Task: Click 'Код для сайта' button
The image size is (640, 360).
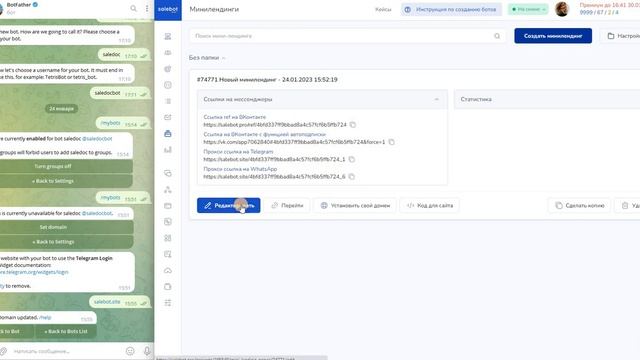Action: [430, 205]
